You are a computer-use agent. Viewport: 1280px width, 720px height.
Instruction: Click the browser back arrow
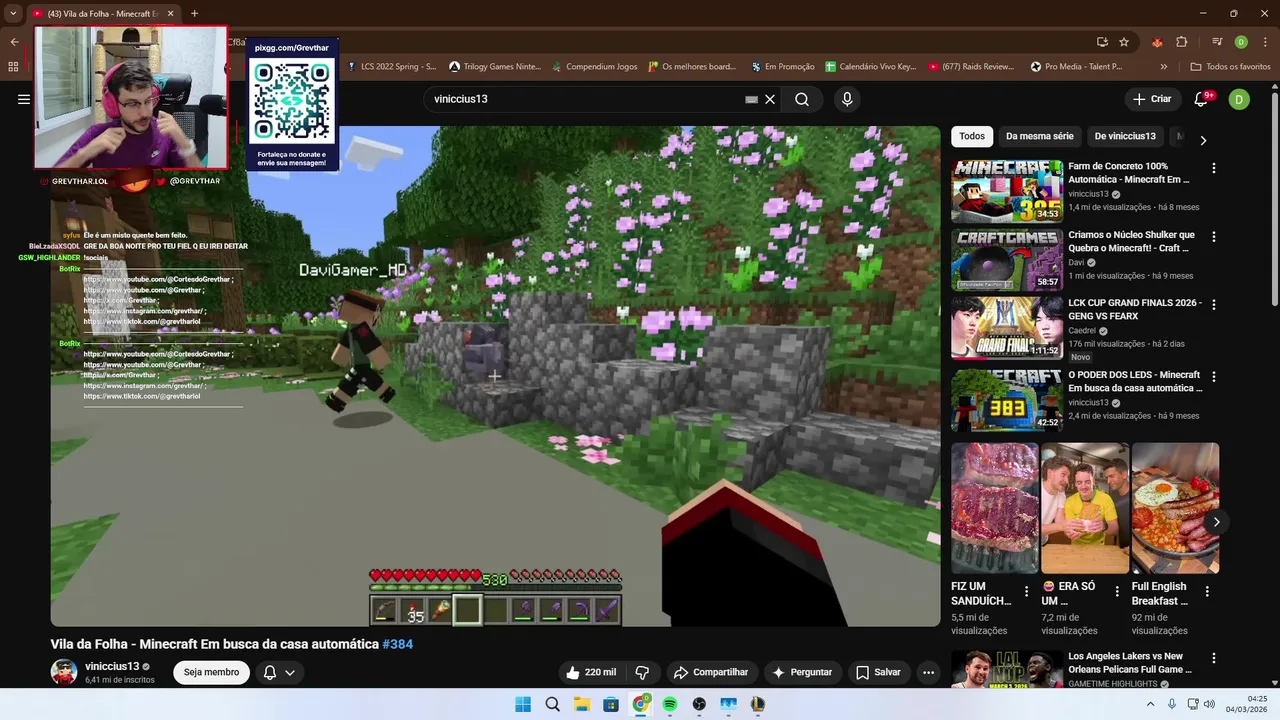(14, 42)
